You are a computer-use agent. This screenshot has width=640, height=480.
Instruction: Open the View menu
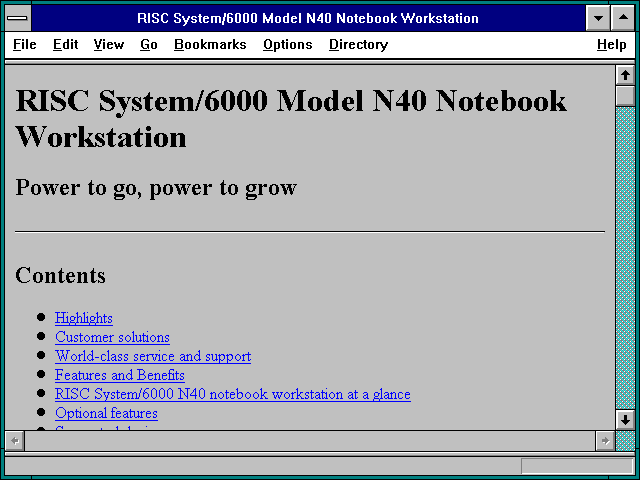click(109, 44)
